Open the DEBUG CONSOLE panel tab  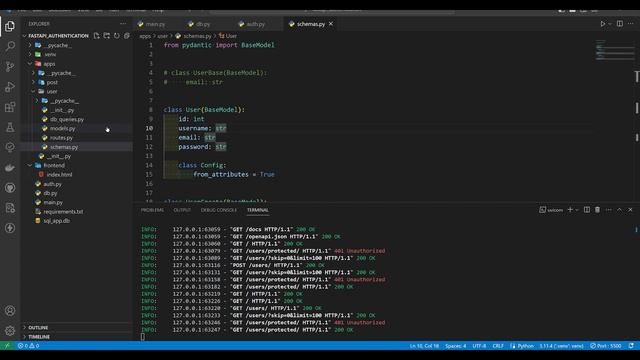click(x=219, y=210)
